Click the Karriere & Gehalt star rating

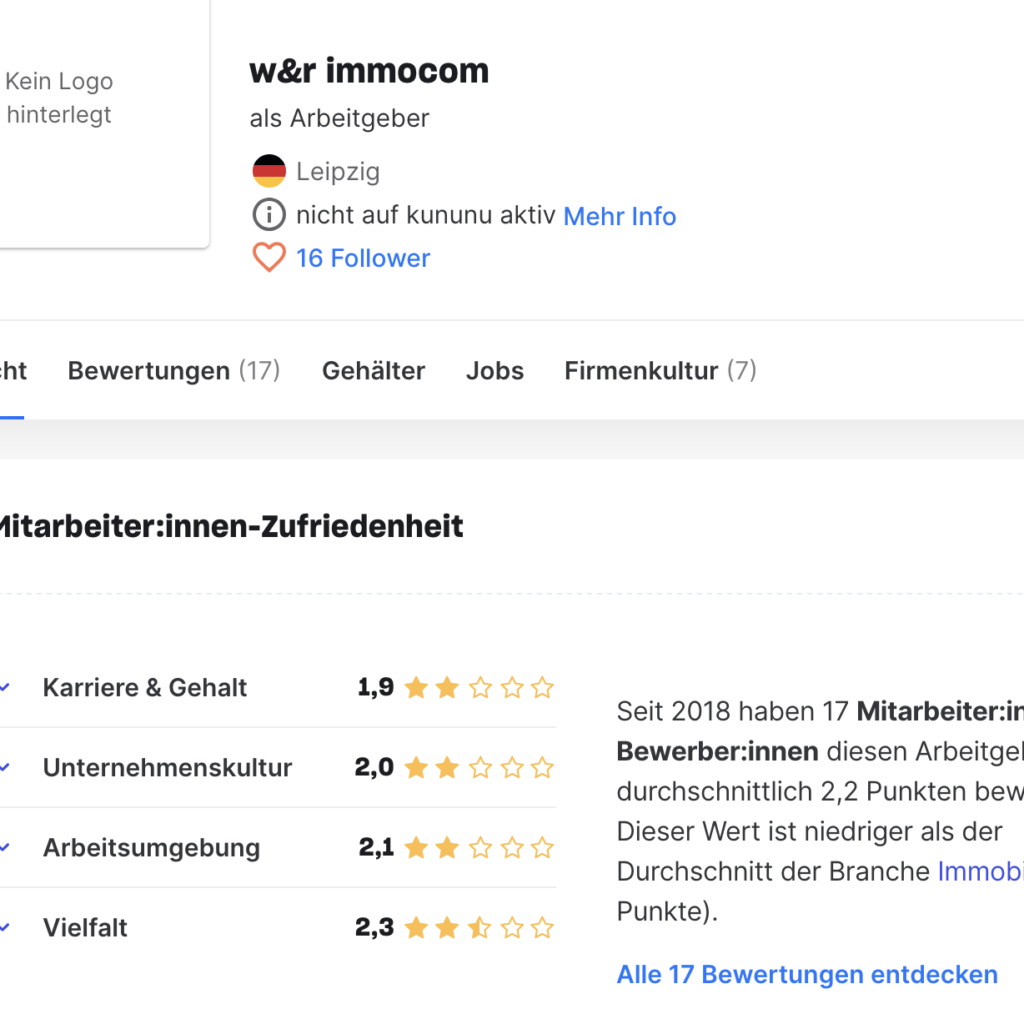click(479, 688)
